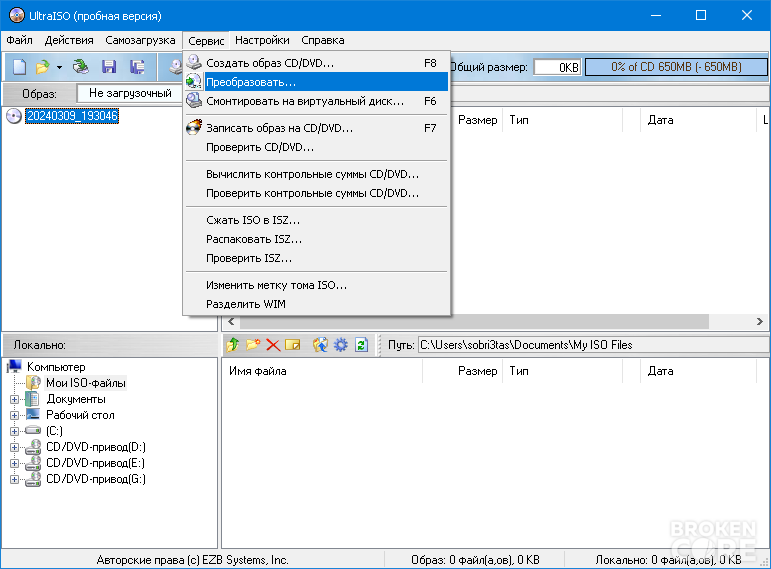Open the 'Файл' menu
Viewport: 771px width, 569px height.
[x=20, y=40]
